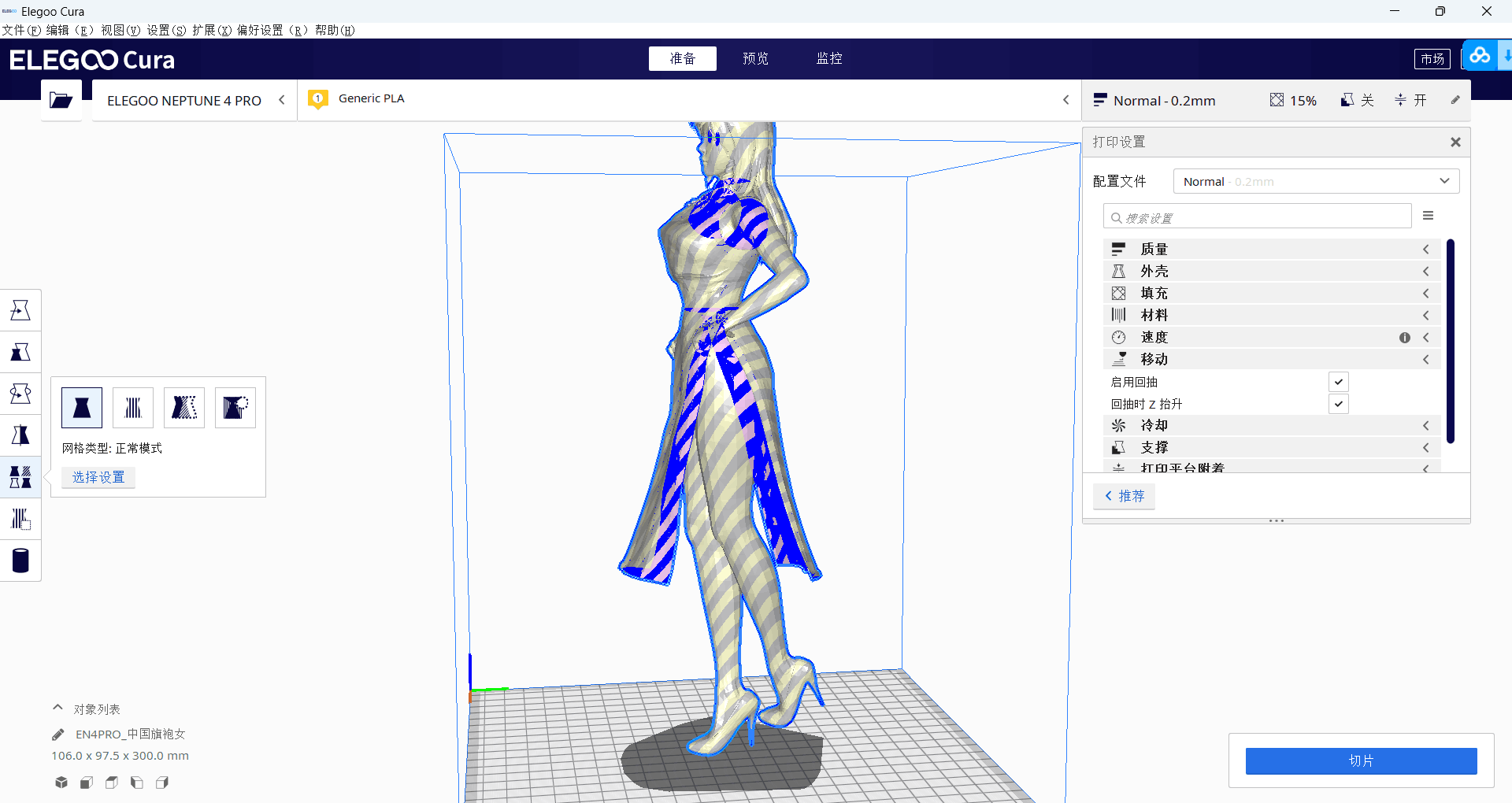The image size is (1512, 803).
Task: Choose Normal model mesh type icon
Action: [x=82, y=408]
